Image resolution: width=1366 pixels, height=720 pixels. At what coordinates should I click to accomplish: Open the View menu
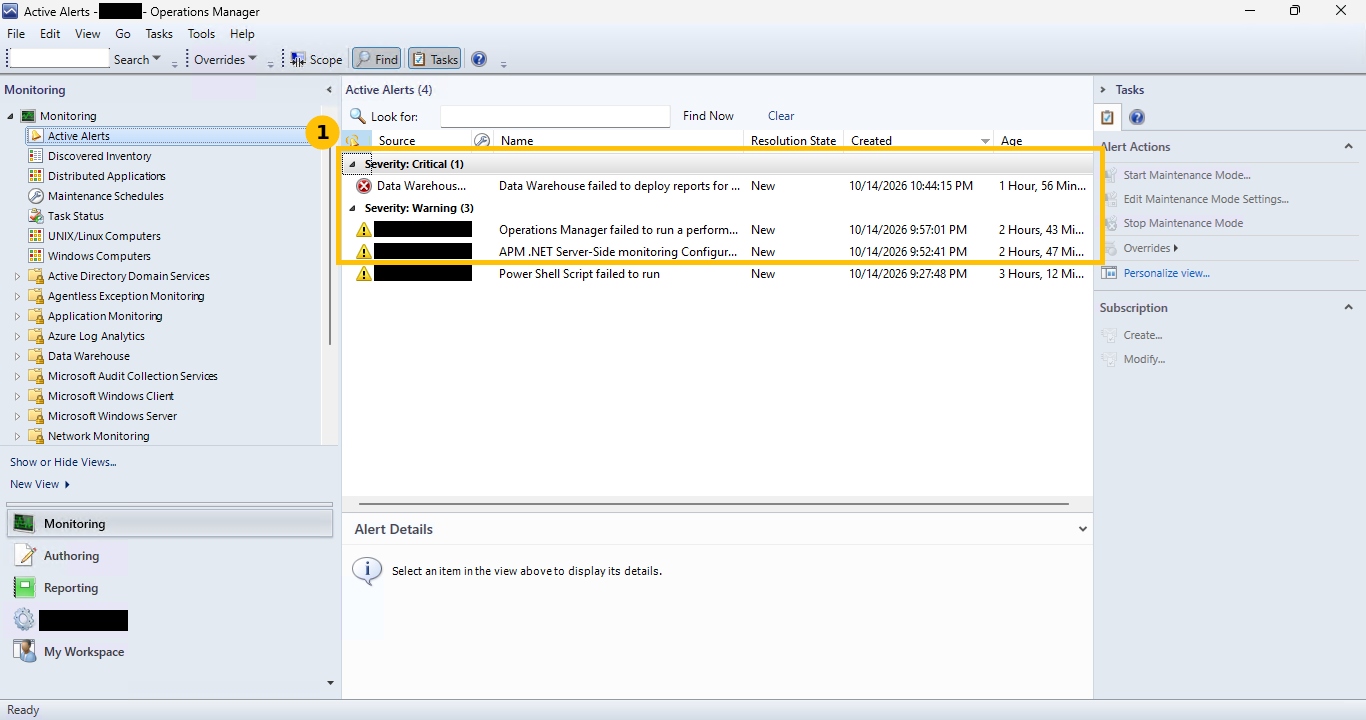pyautogui.click(x=88, y=34)
